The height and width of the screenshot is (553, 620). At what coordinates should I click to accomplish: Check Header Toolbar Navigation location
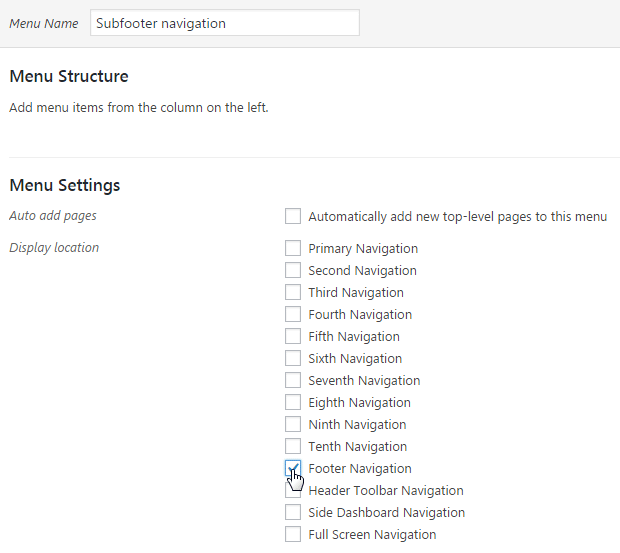tap(293, 490)
